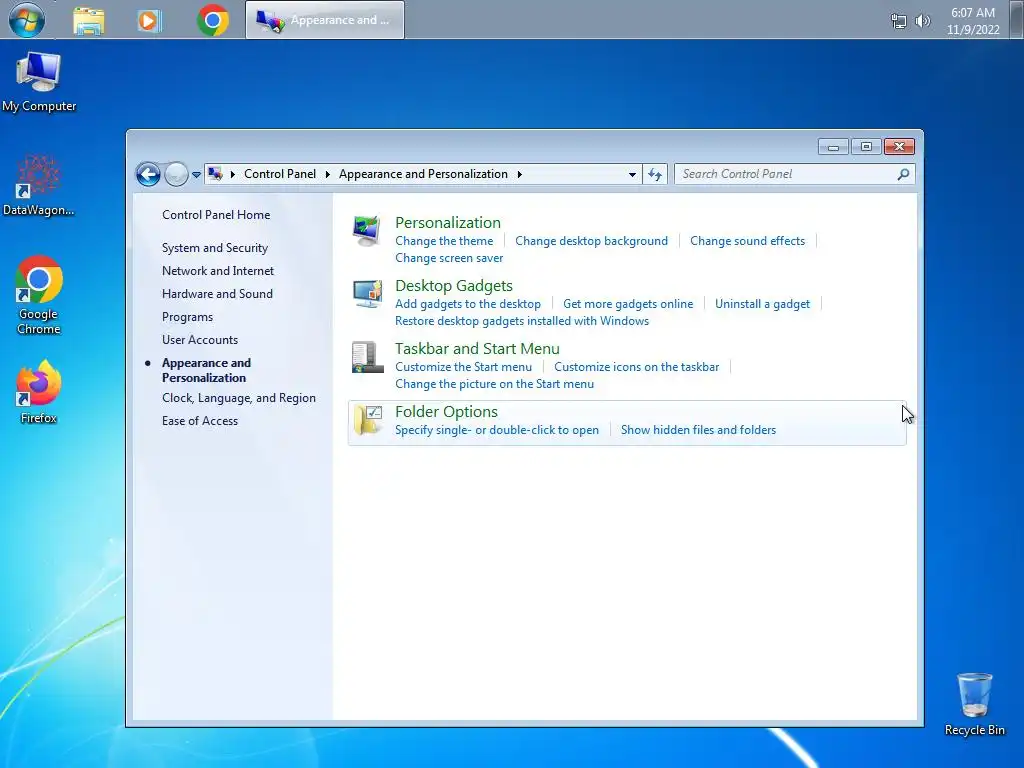Viewport: 1024px width, 768px height.
Task: Expand the address bar history dropdown
Action: [x=632, y=174]
